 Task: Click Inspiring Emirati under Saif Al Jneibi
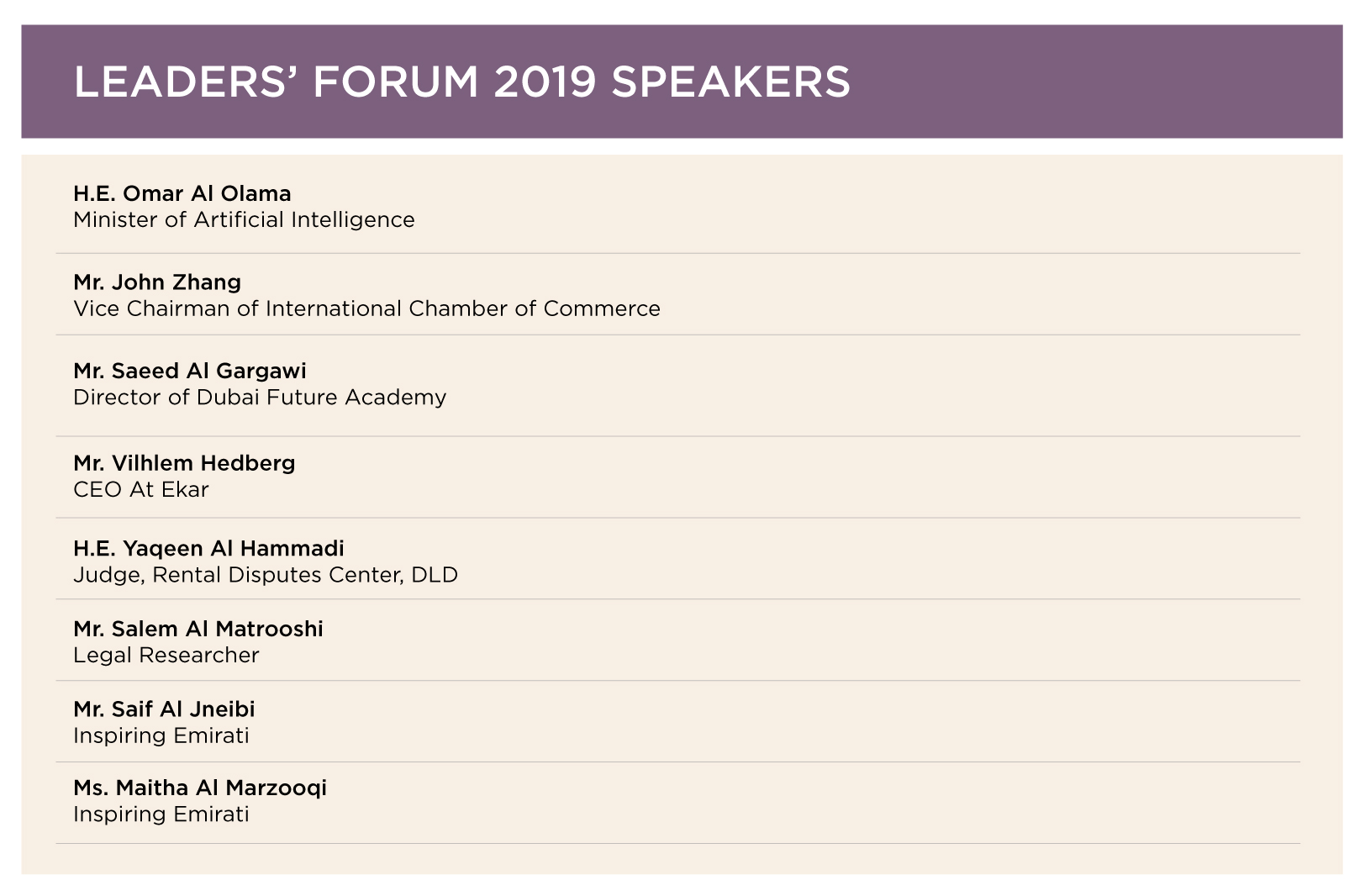(161, 736)
